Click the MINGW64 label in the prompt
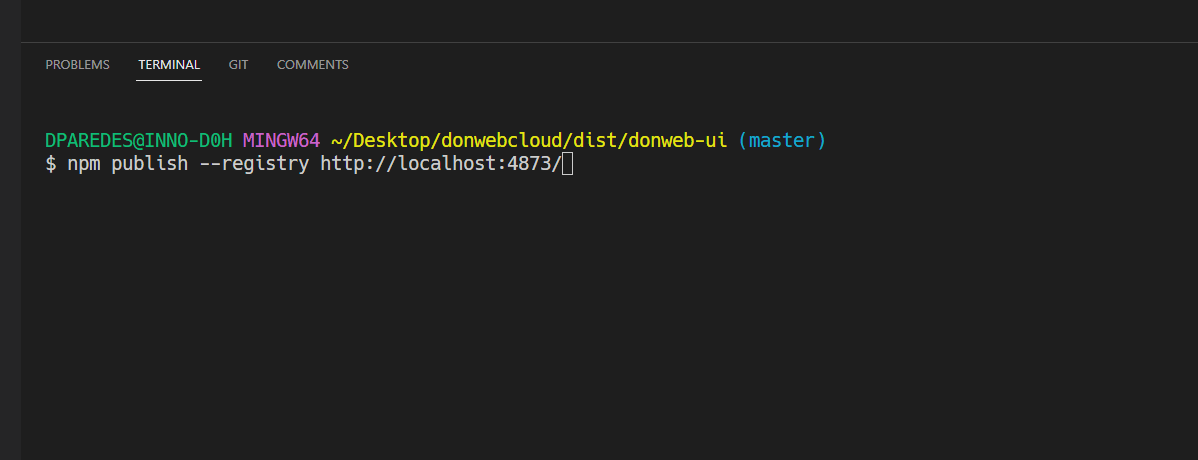This screenshot has height=460, width=1198. (x=281, y=141)
